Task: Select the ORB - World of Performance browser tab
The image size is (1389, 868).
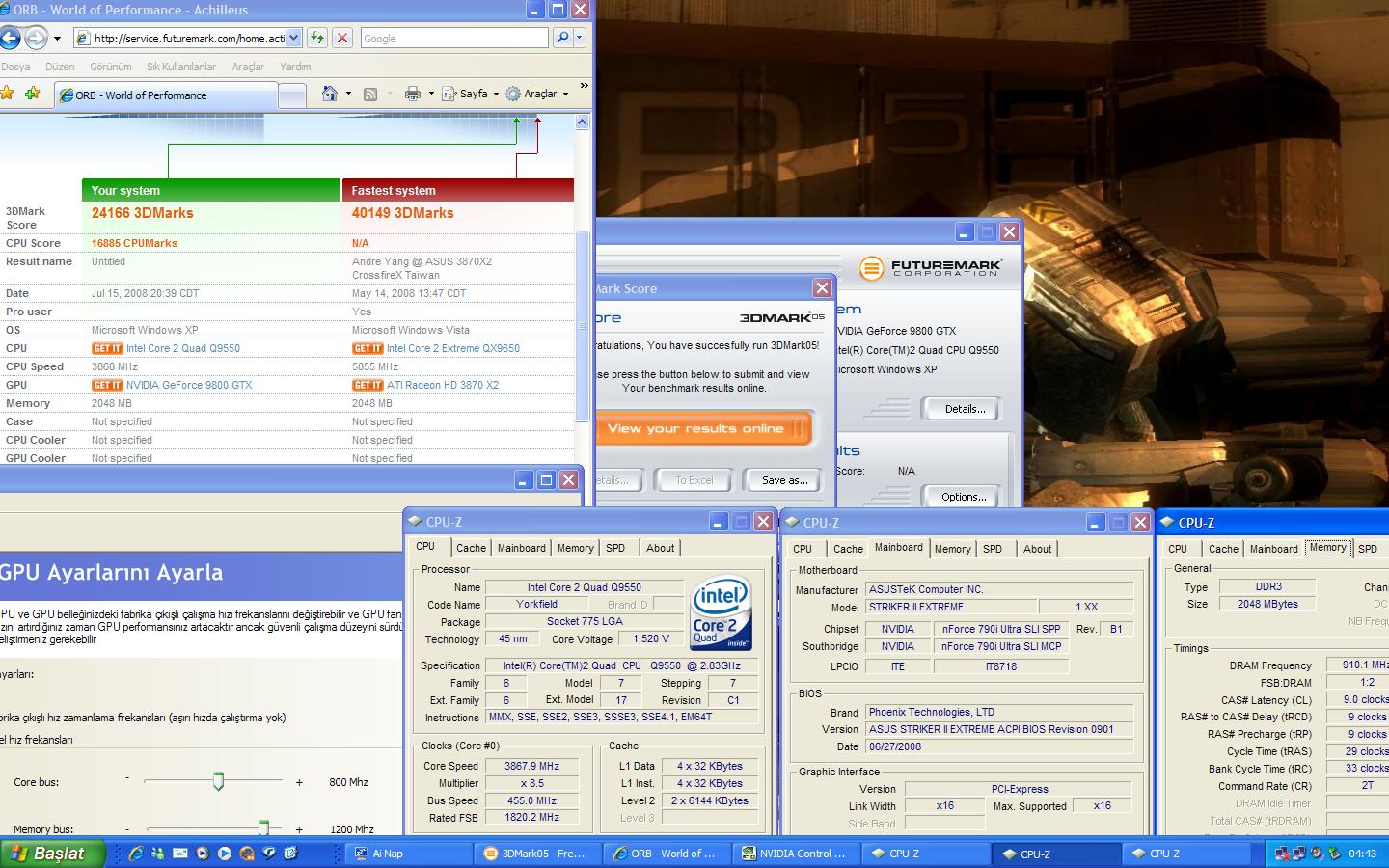Action: click(x=166, y=95)
